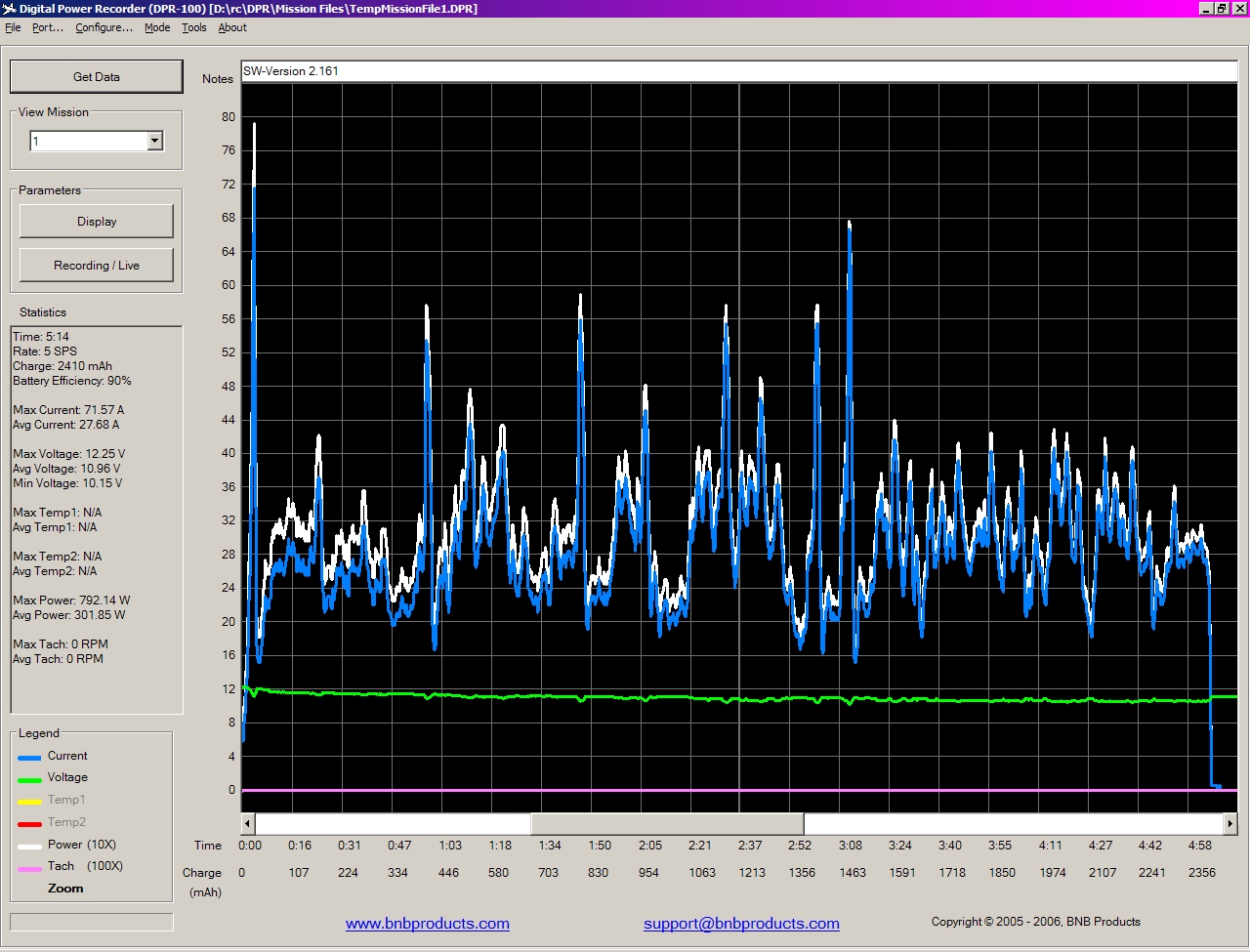The image size is (1250, 952).
Task: Open the Display parameters dialog
Action: (x=95, y=221)
